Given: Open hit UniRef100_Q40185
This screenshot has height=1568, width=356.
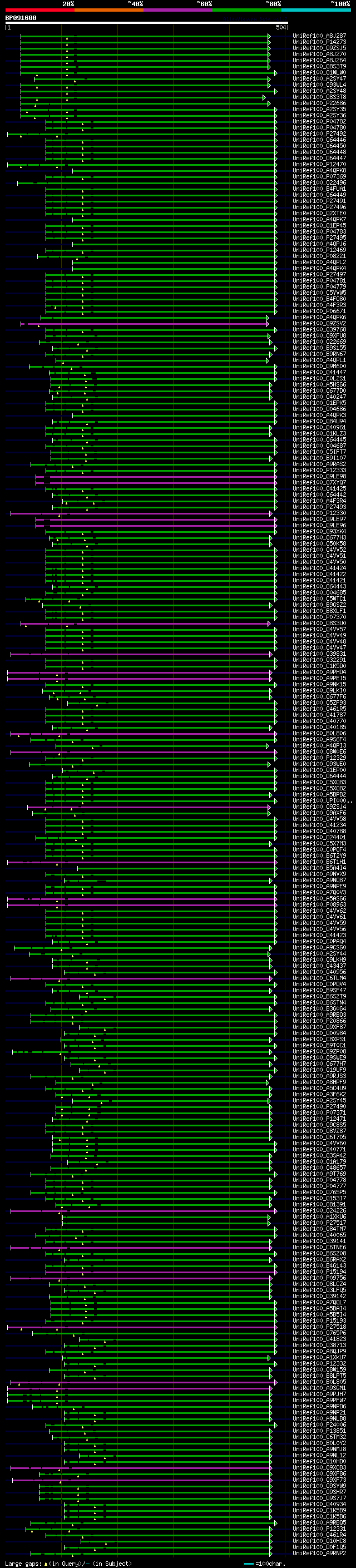Looking at the screenshot, I should pos(319,728).
